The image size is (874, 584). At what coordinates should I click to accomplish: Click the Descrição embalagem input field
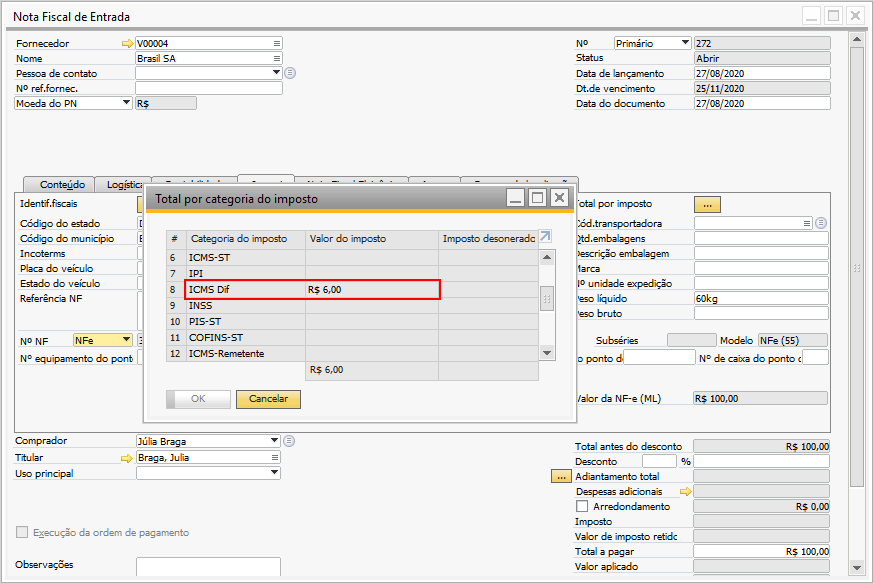pyautogui.click(x=761, y=253)
